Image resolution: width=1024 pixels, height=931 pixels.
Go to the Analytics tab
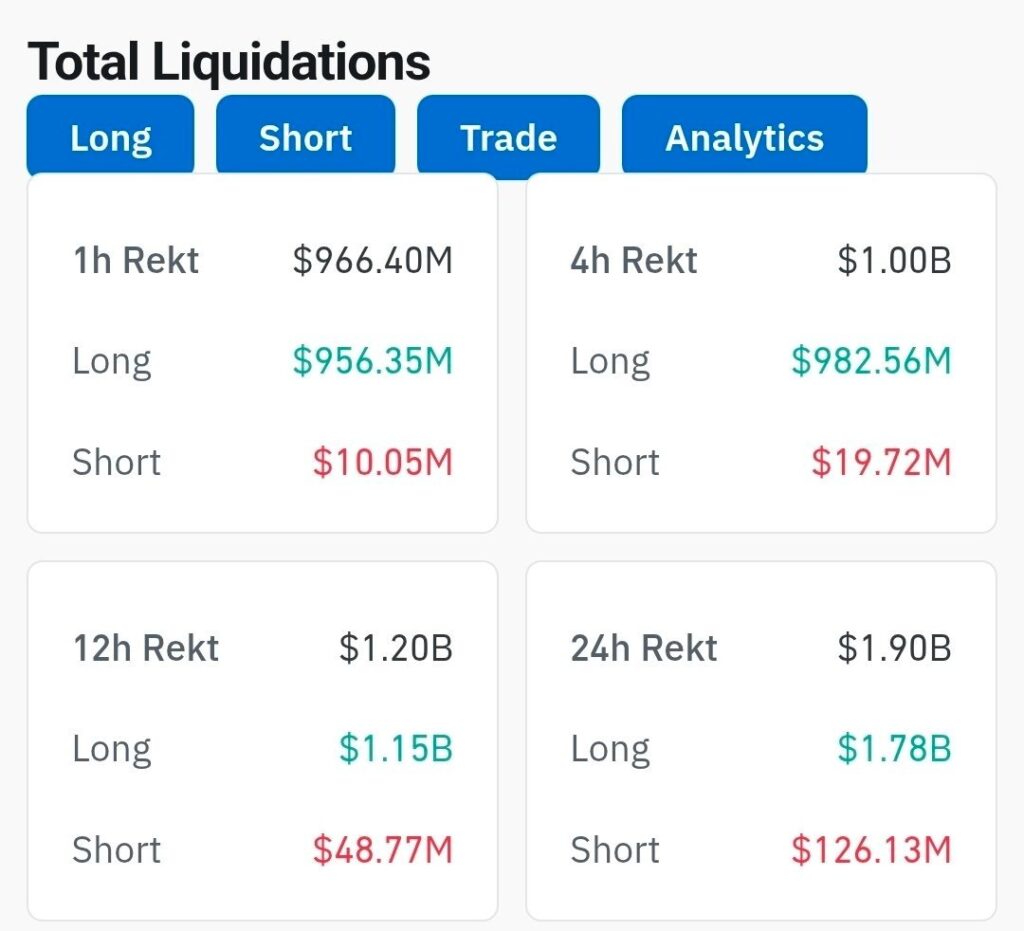[744, 138]
